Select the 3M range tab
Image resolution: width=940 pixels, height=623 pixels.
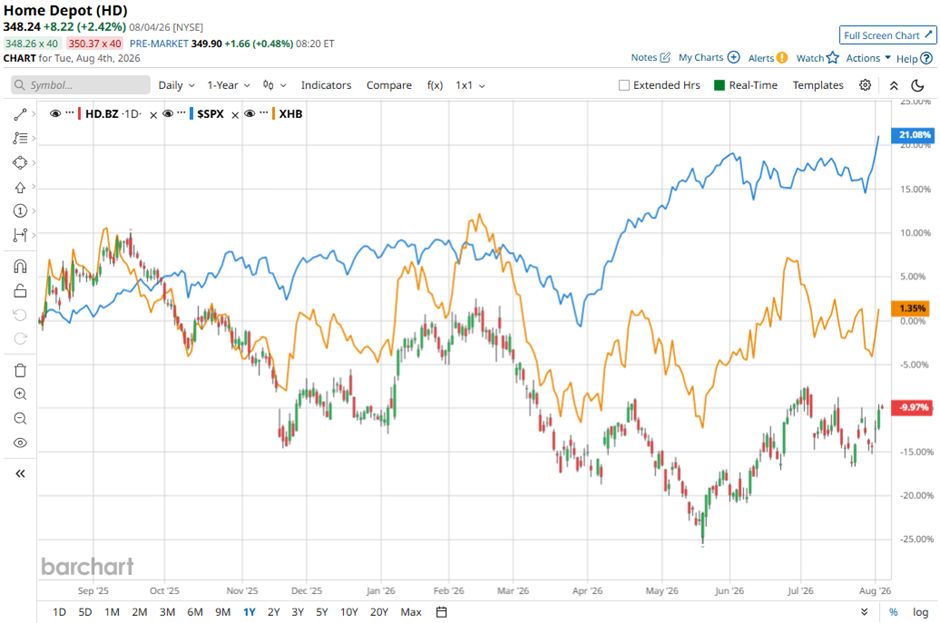(167, 612)
